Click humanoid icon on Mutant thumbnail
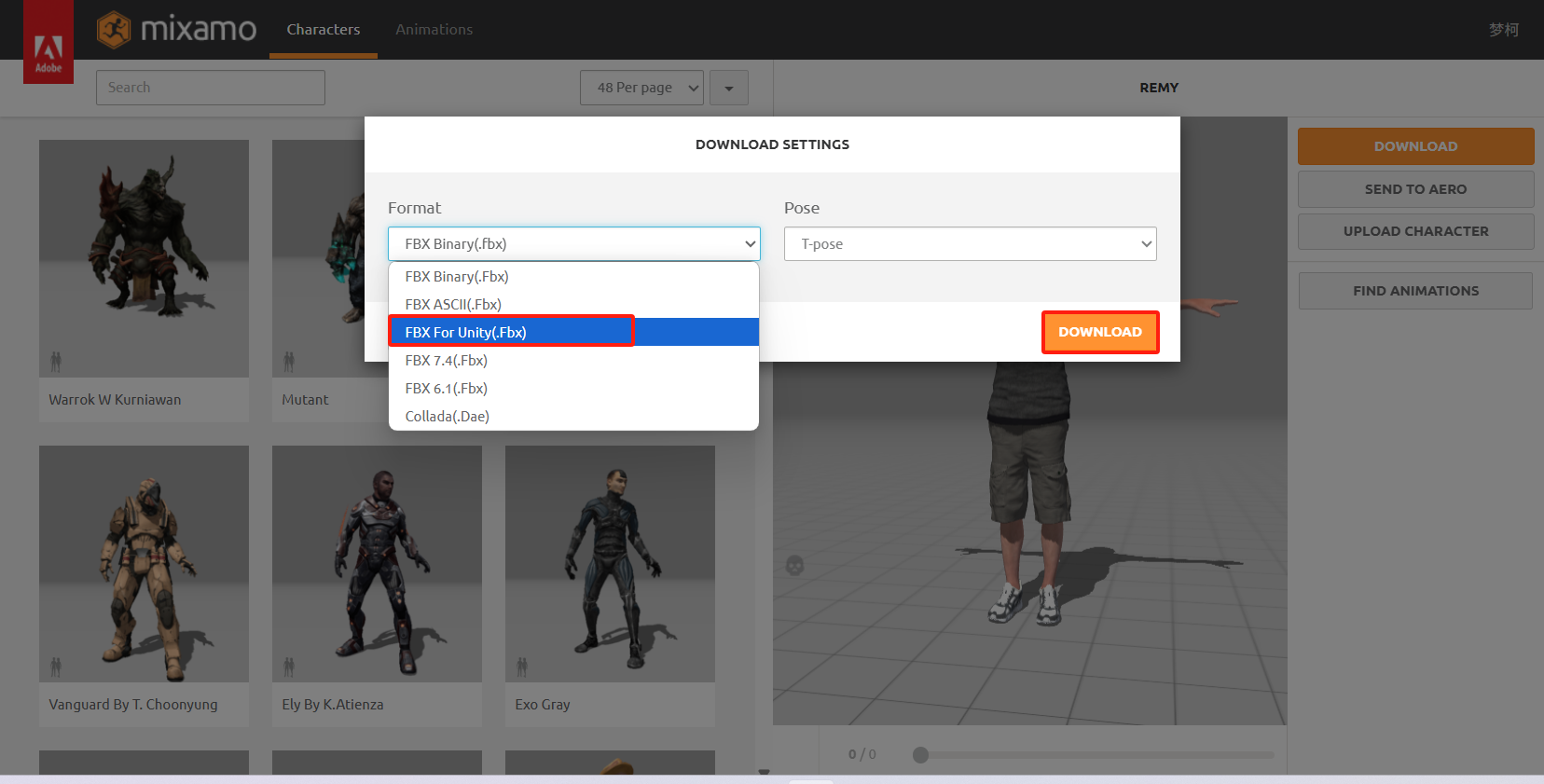The height and width of the screenshot is (784, 1544). pos(289,361)
